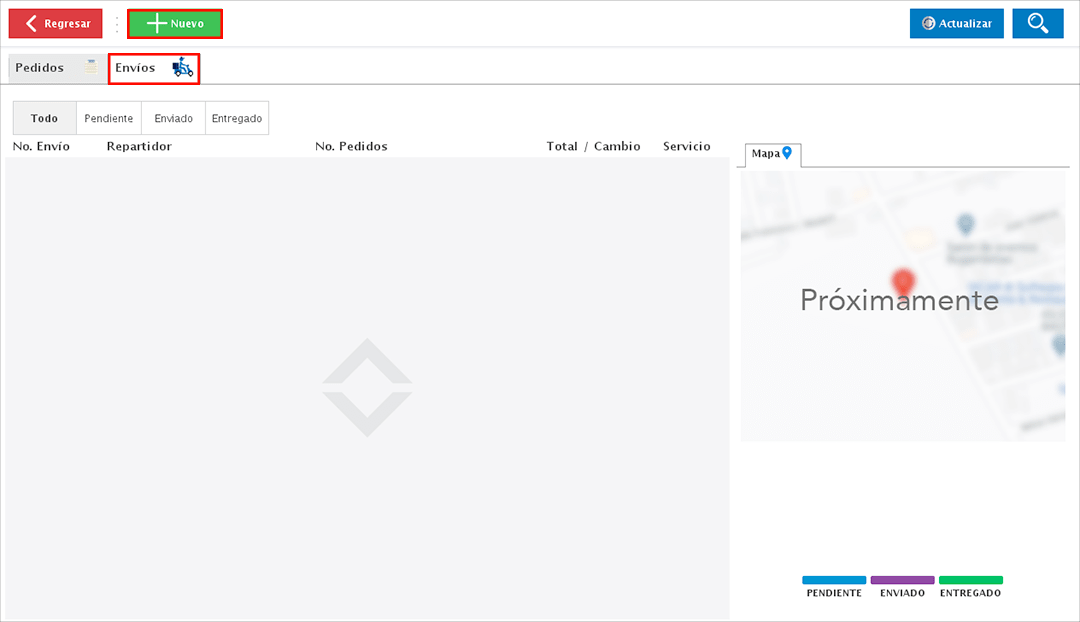Click the red location marker on the map
Screen dimensions: 1080x622
pos(903,282)
